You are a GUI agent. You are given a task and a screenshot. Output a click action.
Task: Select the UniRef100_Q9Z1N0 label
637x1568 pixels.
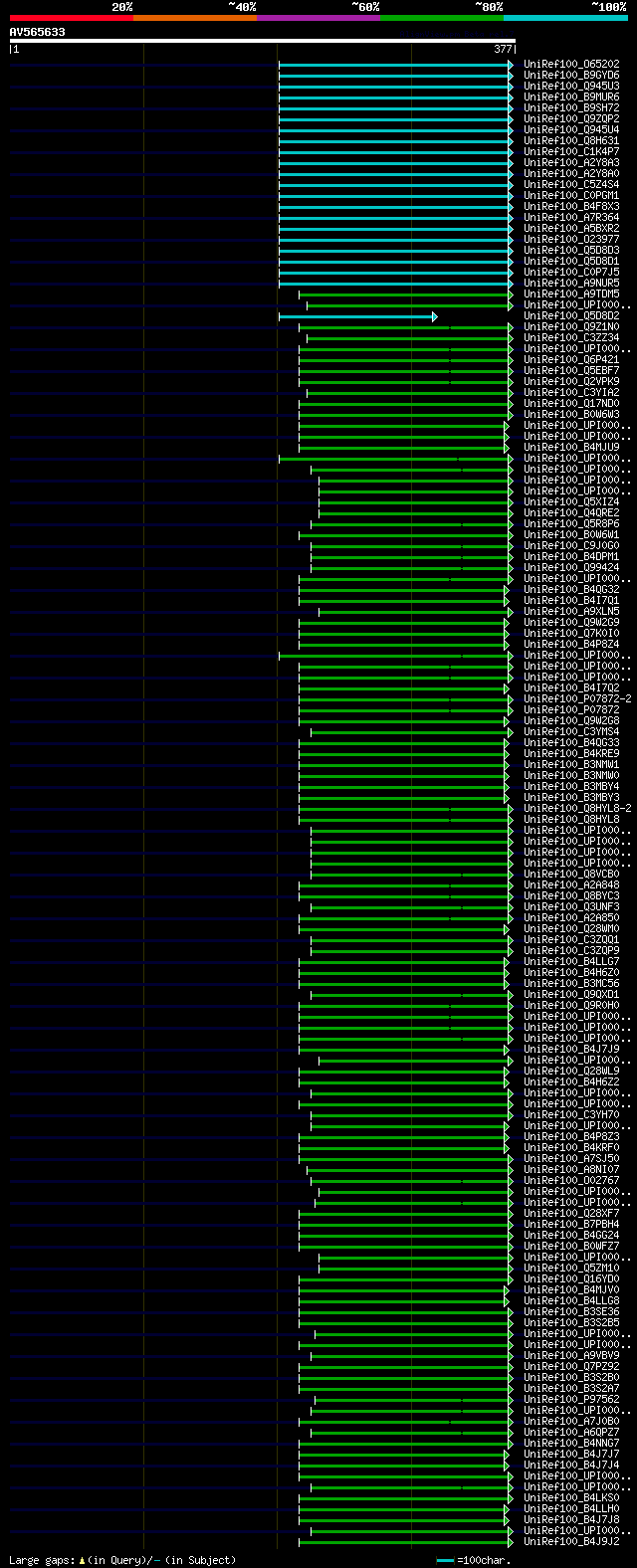point(571,327)
